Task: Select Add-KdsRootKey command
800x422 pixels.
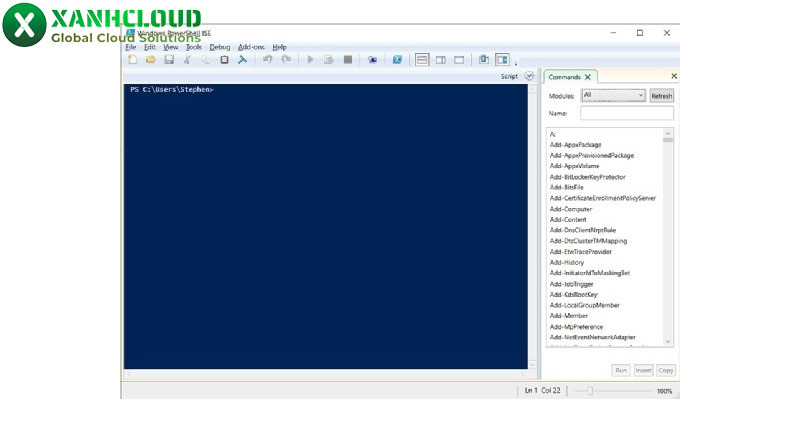Action: click(x=573, y=294)
